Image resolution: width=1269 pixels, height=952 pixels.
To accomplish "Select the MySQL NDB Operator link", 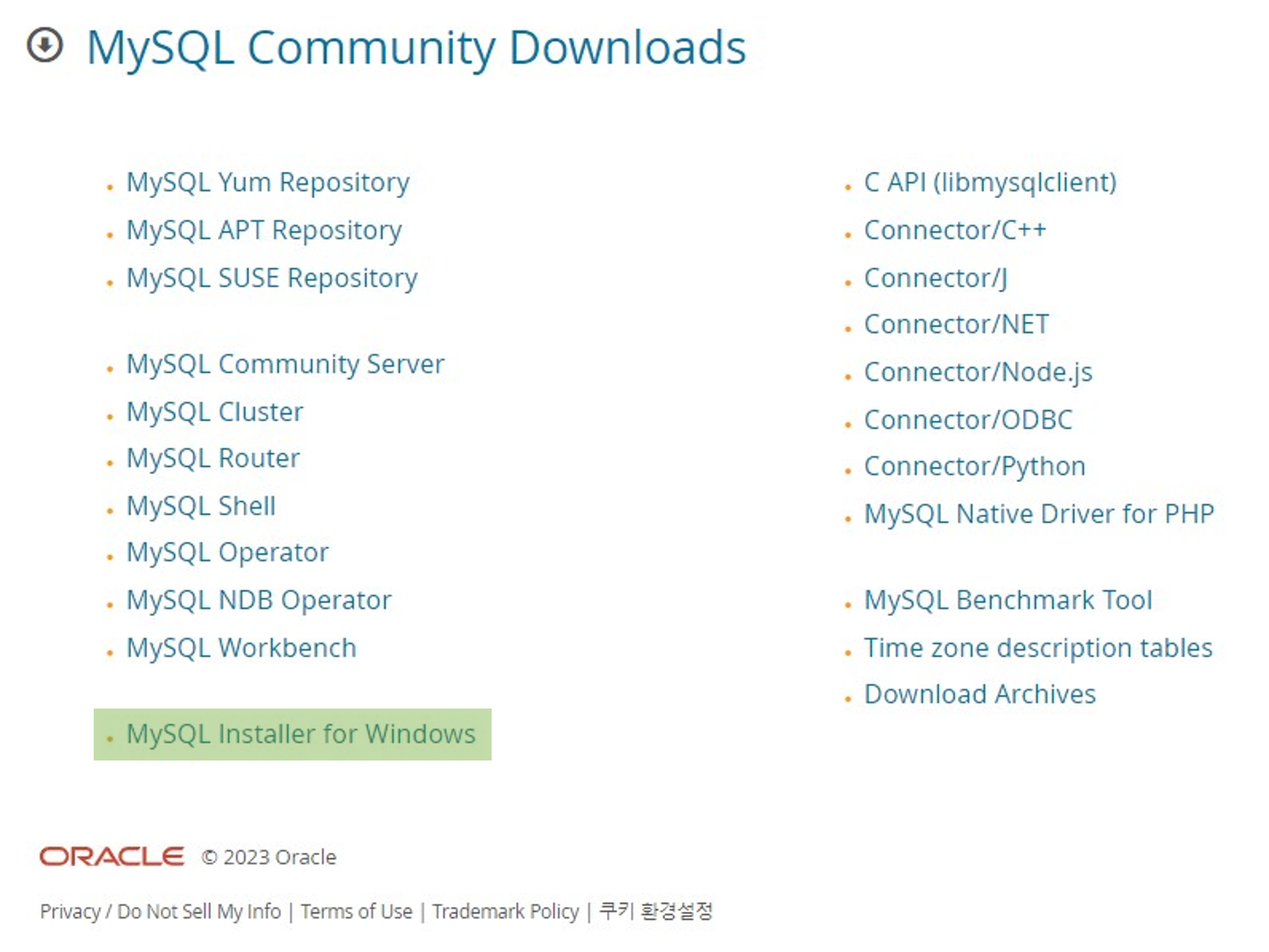I will coord(259,601).
